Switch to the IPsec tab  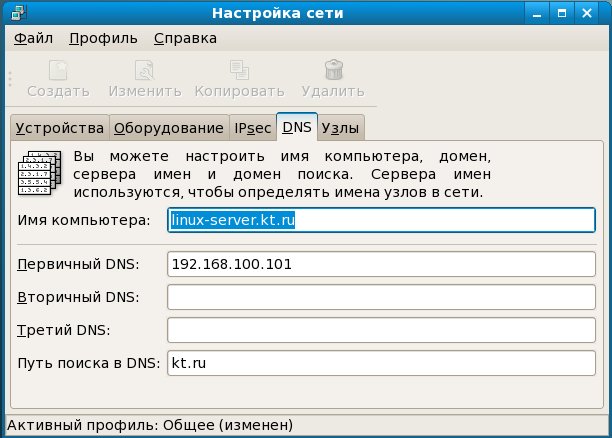253,128
